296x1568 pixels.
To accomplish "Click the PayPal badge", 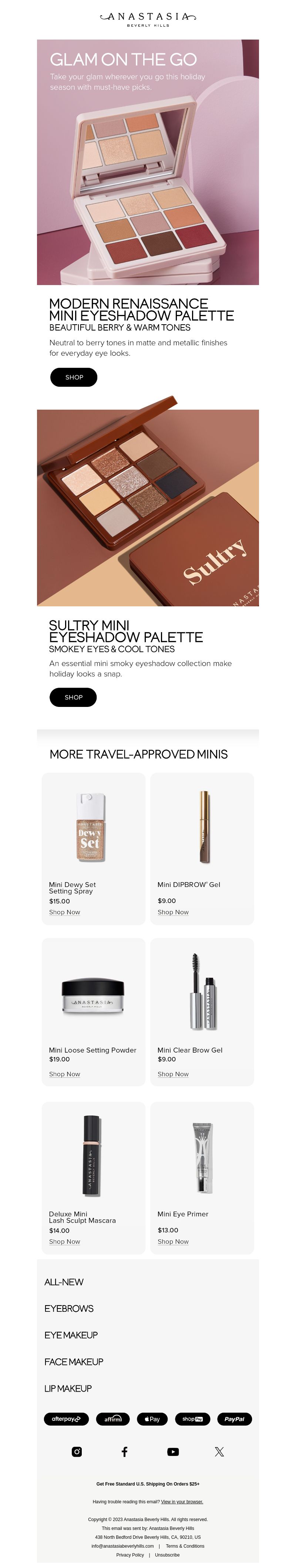I will pos(235,1419).
